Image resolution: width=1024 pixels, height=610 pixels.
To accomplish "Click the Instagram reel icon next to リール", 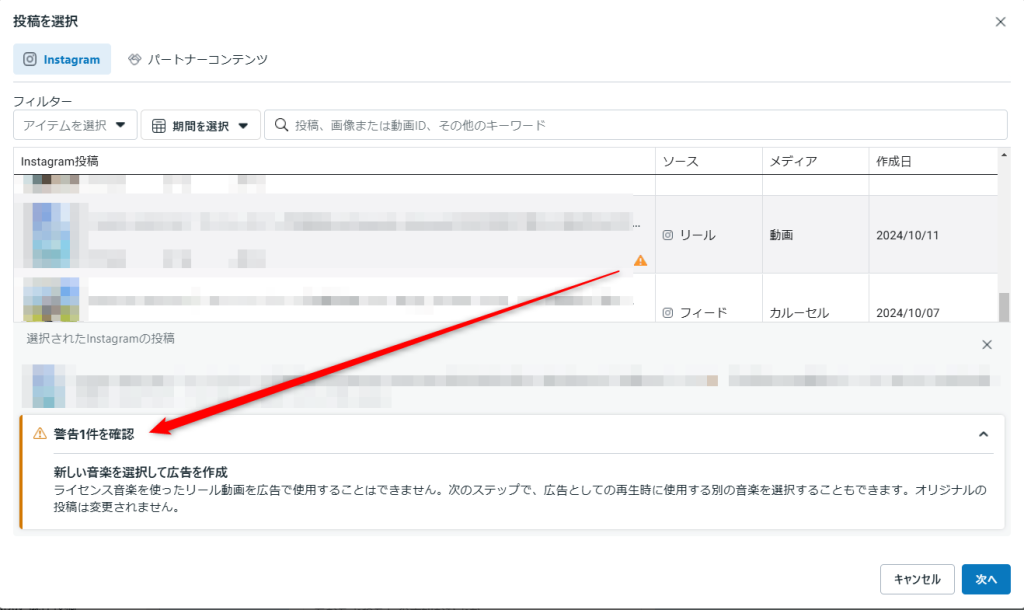I will [x=668, y=235].
